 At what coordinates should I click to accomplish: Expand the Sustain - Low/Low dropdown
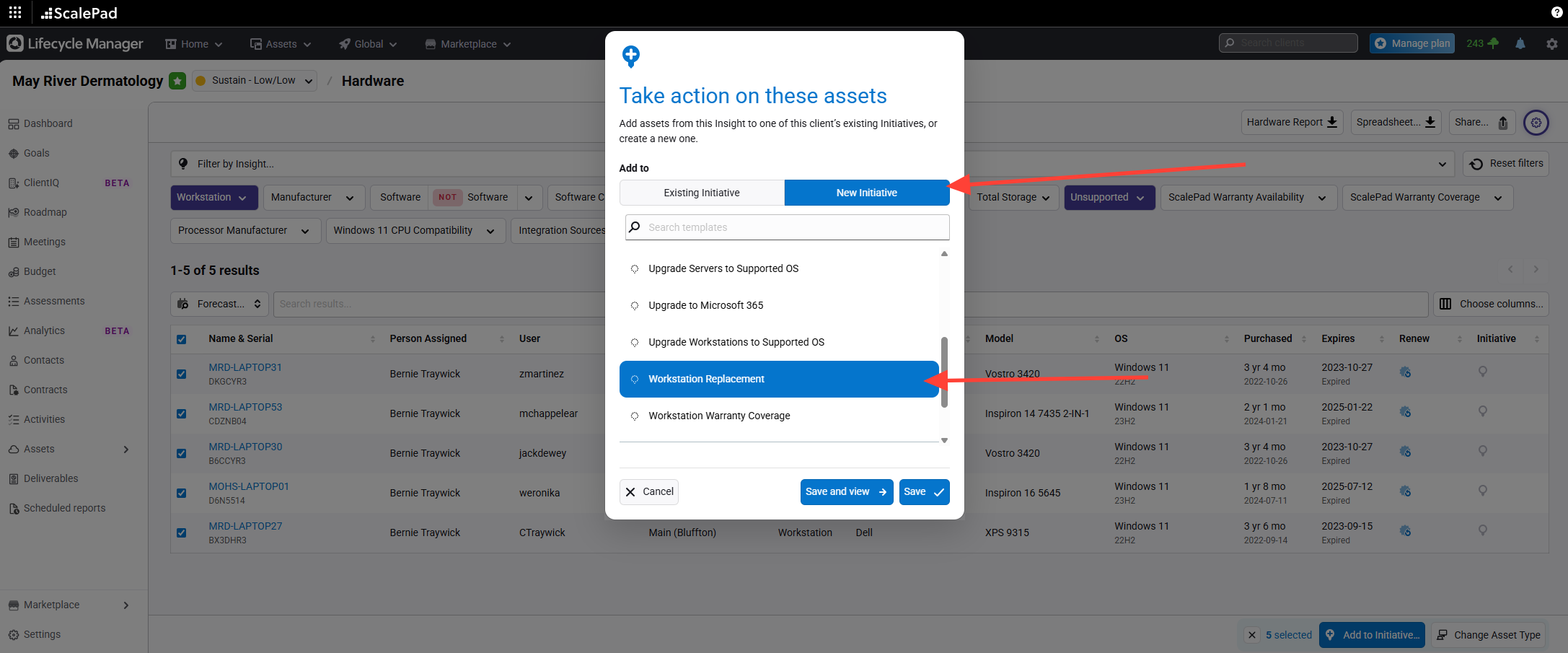(254, 81)
